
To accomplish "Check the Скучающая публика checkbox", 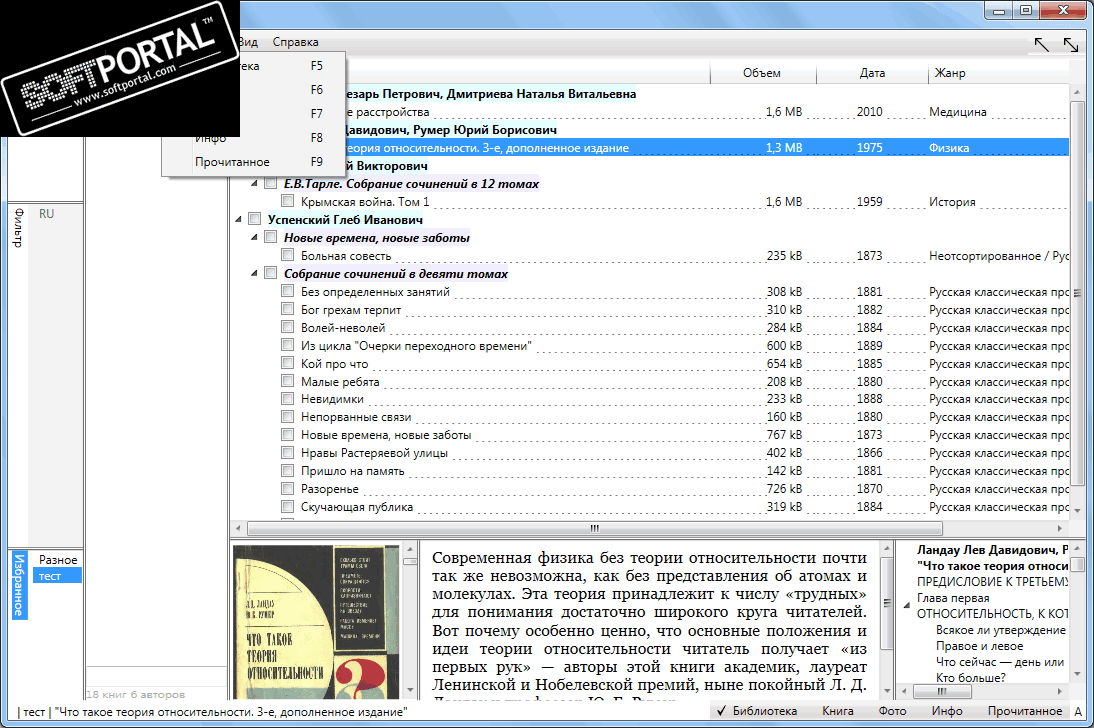I will tap(287, 506).
